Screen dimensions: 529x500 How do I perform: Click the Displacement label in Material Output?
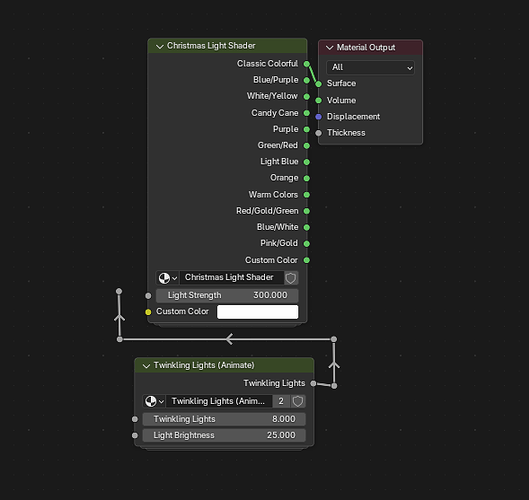tap(353, 117)
